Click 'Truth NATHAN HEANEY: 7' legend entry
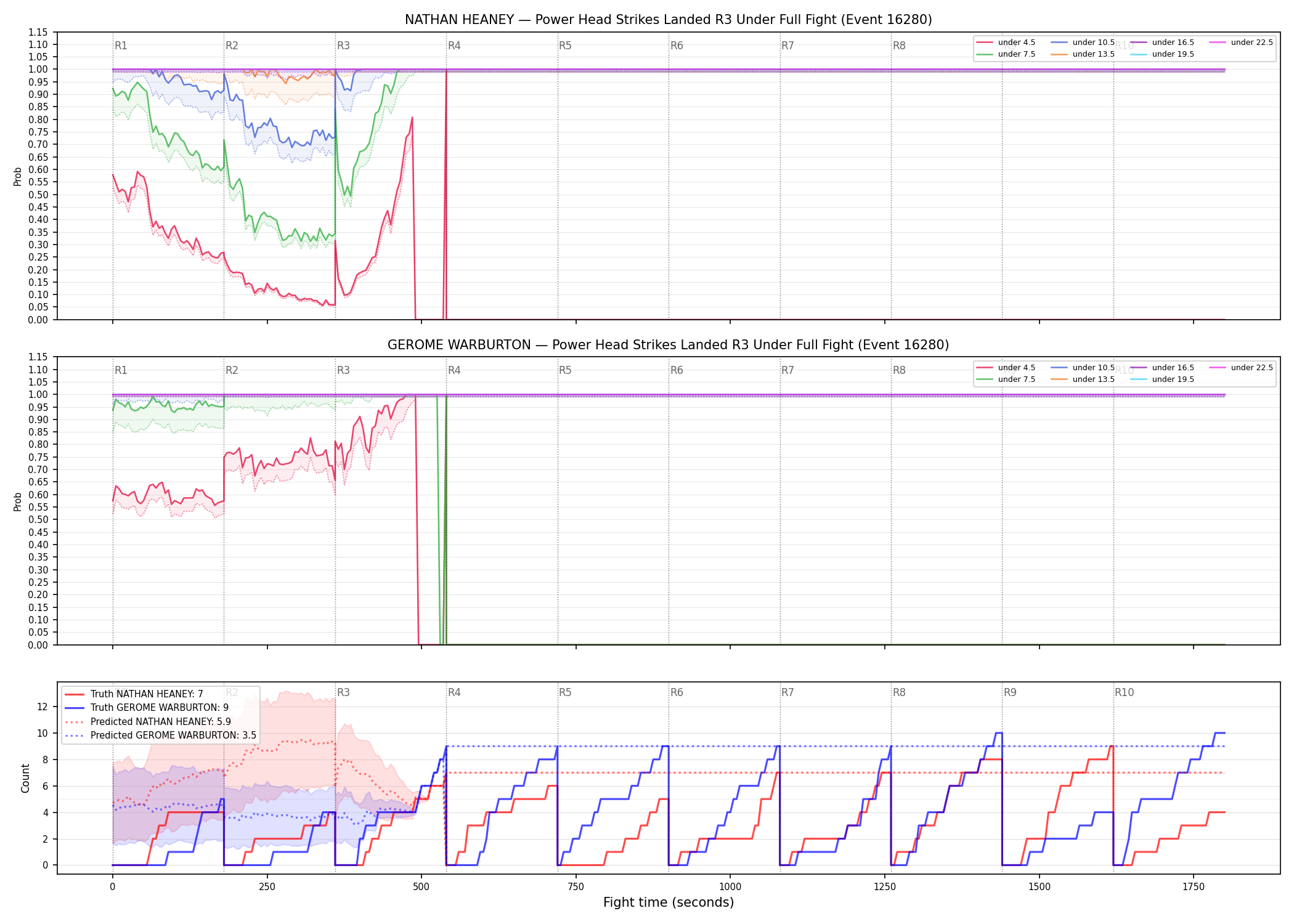This screenshot has width=1294, height=924. tap(134, 694)
